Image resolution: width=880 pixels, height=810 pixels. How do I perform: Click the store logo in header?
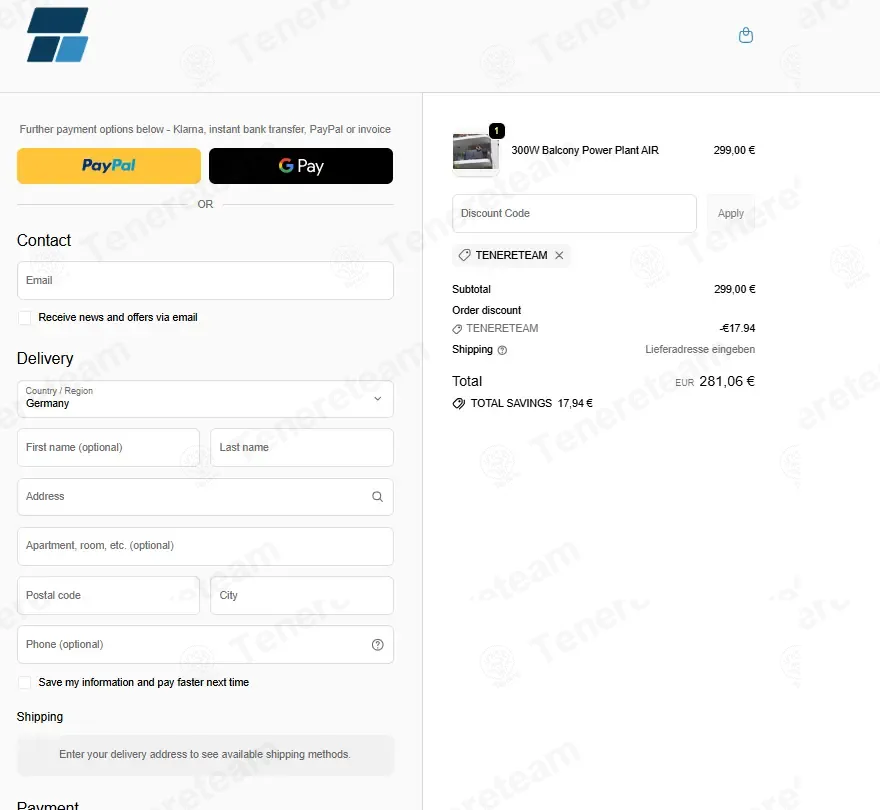coord(58,35)
